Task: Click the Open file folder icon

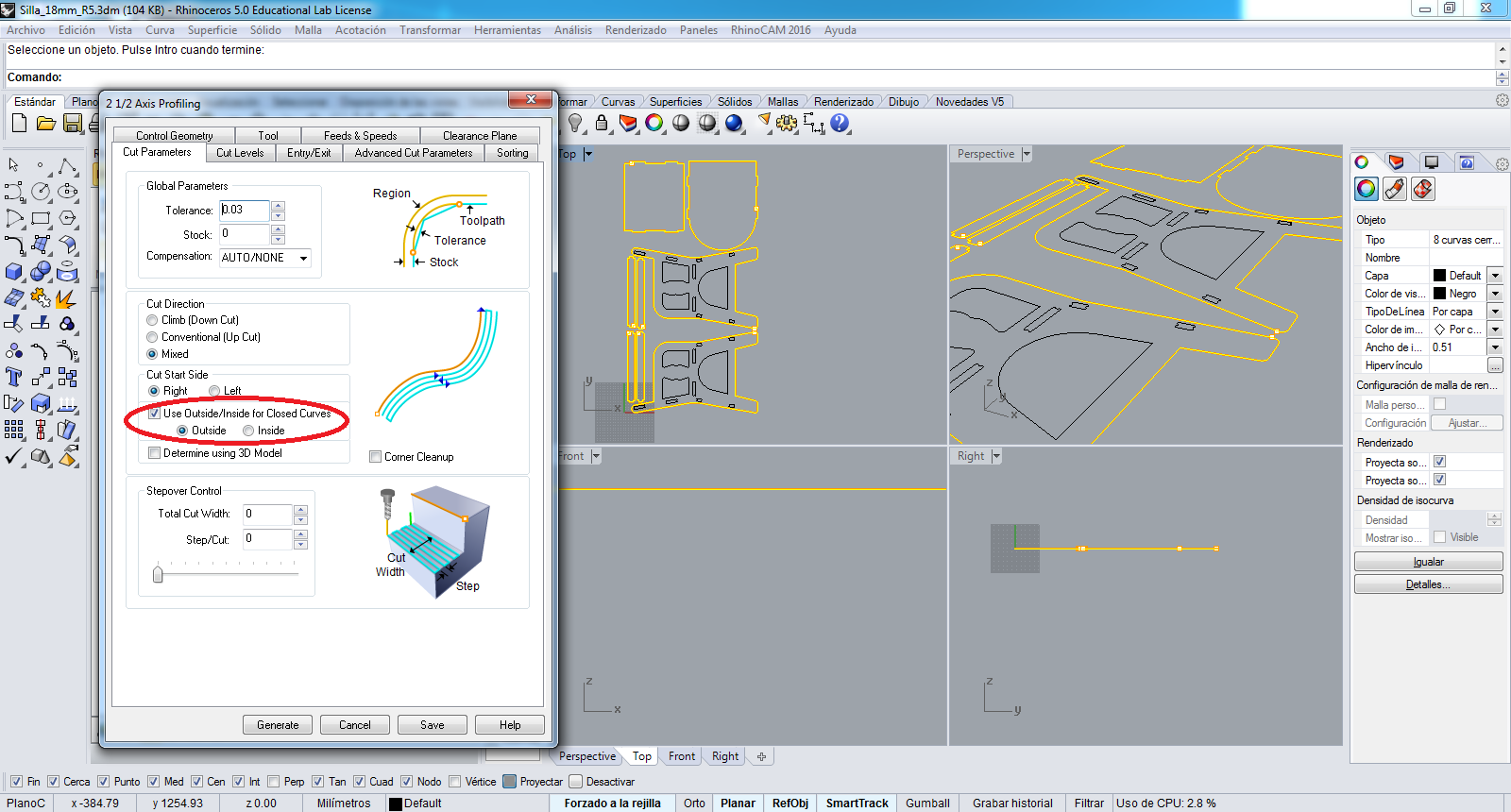Action: click(x=45, y=123)
